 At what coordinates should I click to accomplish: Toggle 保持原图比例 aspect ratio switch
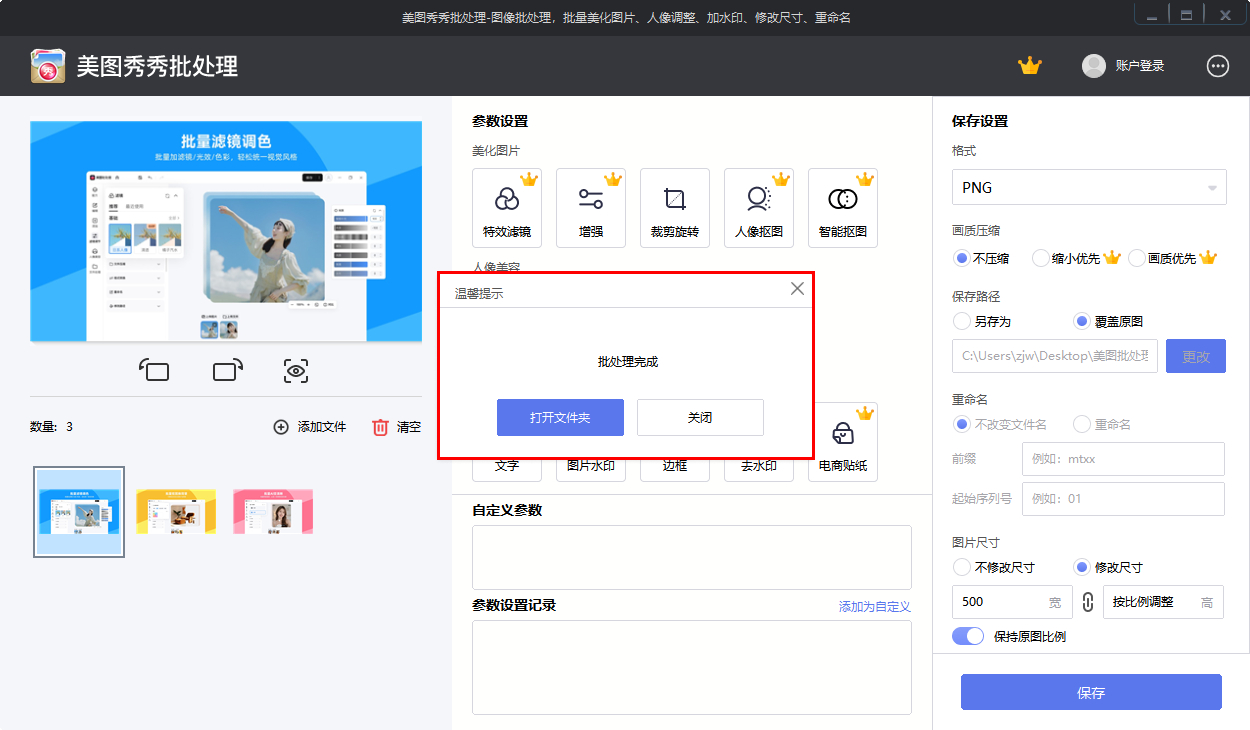click(968, 635)
